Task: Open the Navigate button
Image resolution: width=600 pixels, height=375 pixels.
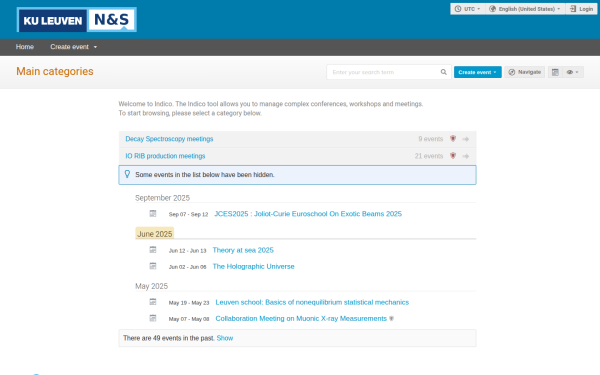Action: (525, 72)
